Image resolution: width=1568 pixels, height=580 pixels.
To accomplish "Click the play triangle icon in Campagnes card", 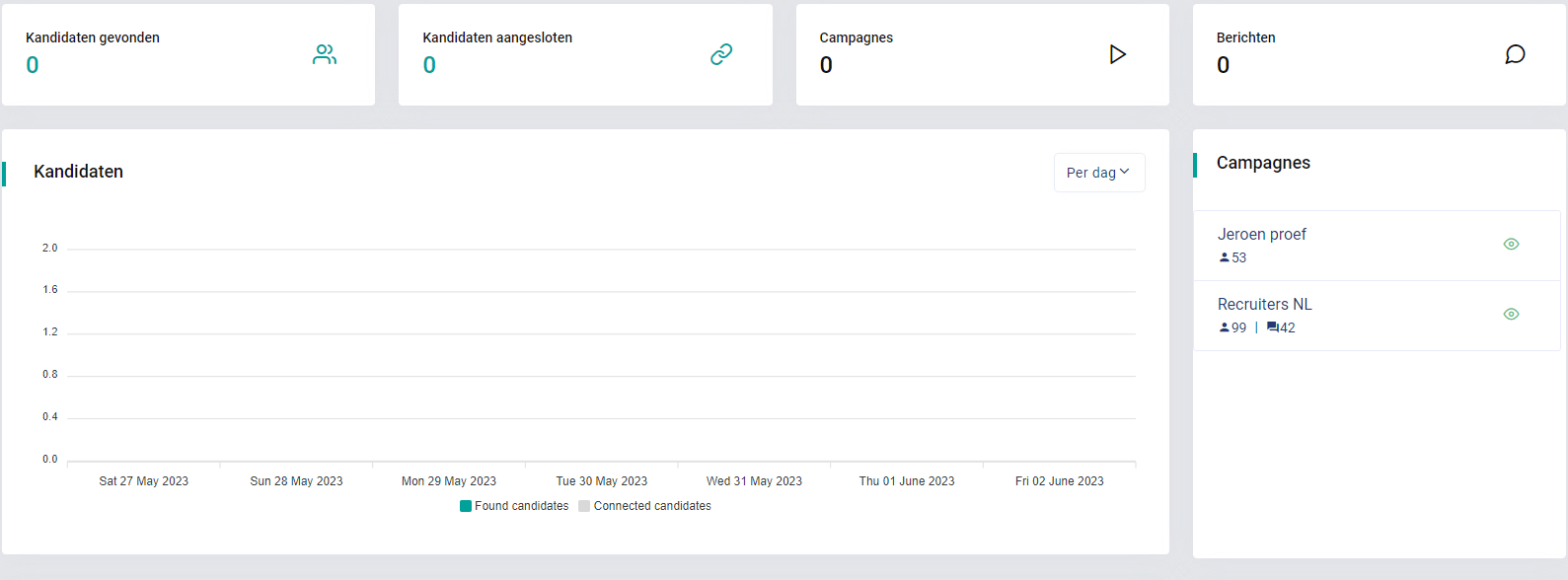I will click(1118, 54).
